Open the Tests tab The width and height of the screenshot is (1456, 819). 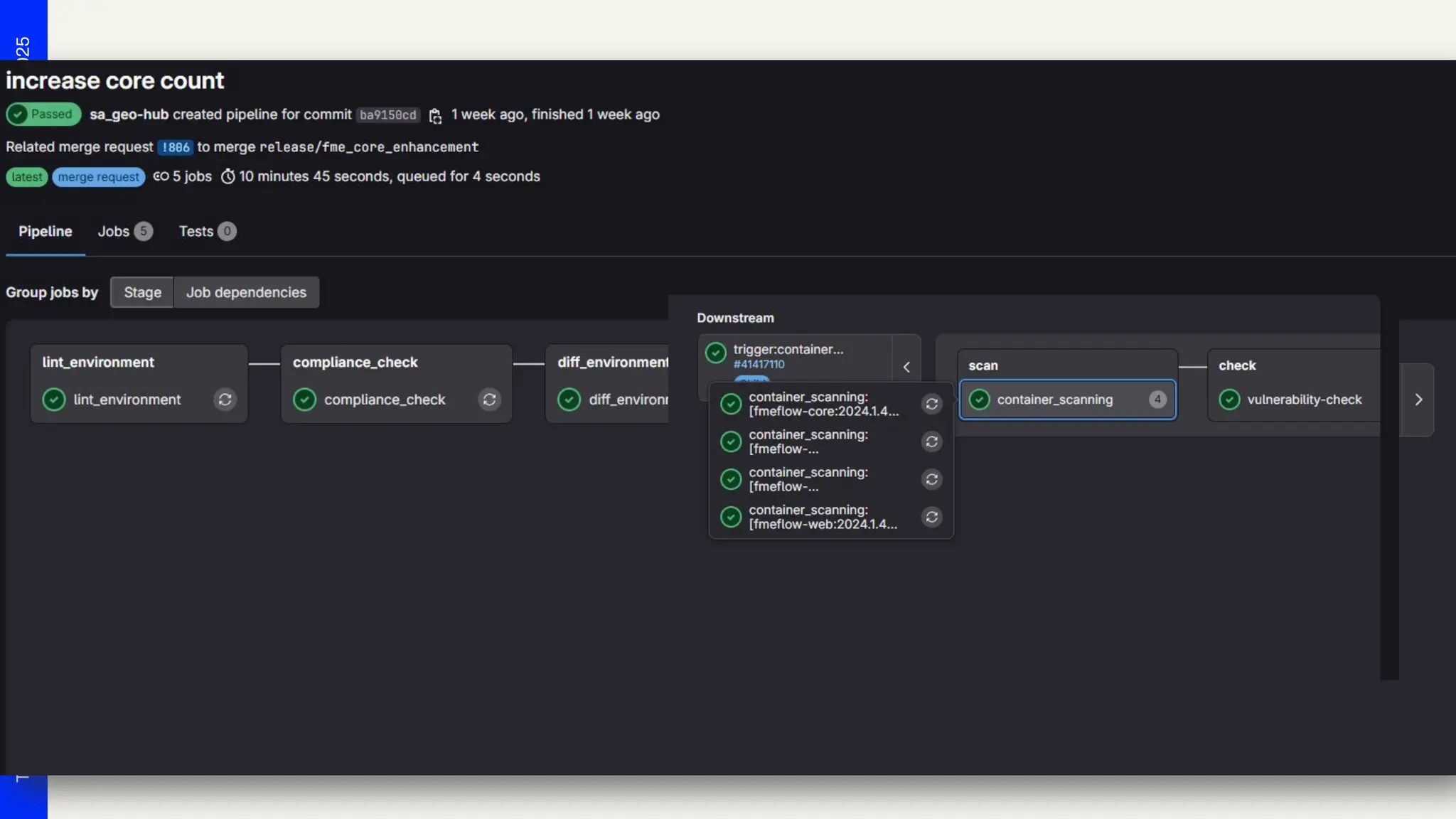coord(207,231)
